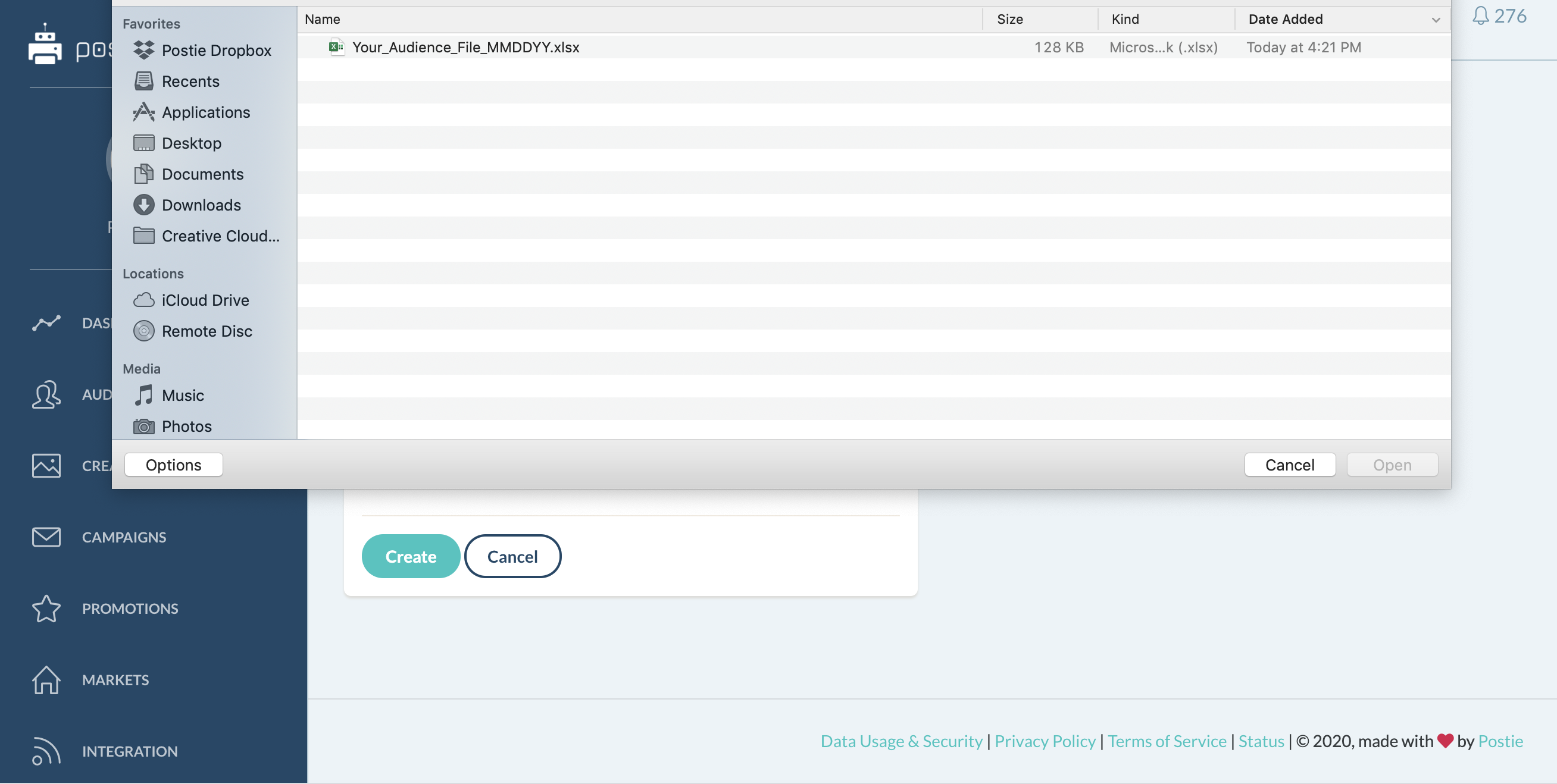
Task: Go to Downloads folder in sidebar
Action: click(x=201, y=205)
